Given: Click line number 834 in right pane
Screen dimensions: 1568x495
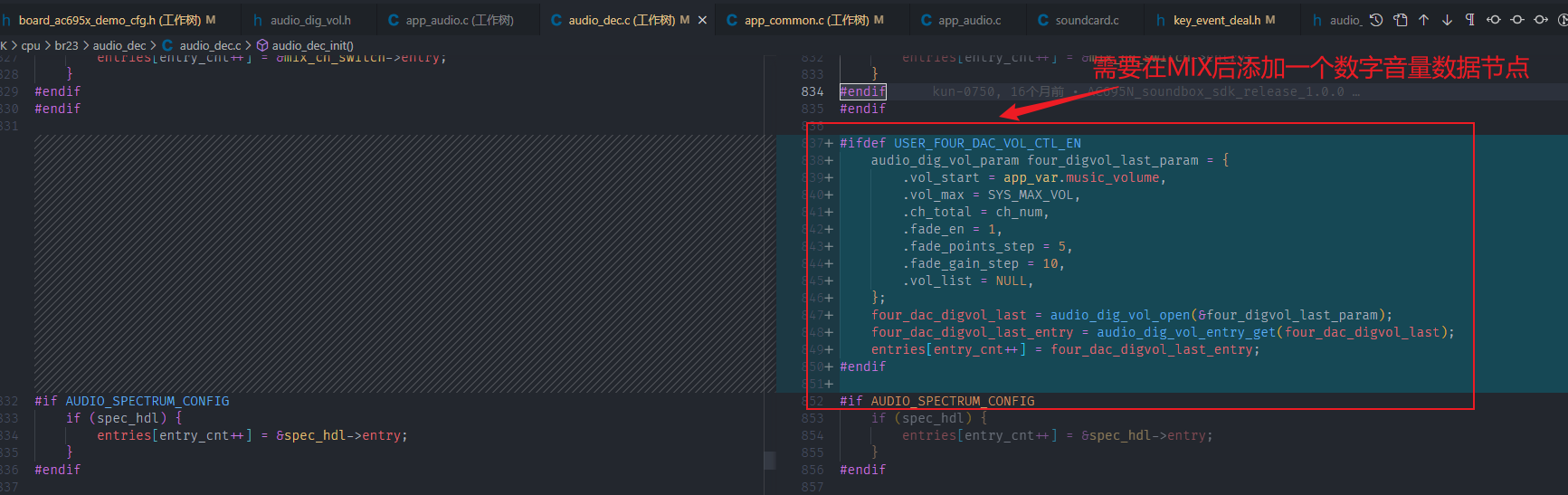Looking at the screenshot, I should click(813, 91).
